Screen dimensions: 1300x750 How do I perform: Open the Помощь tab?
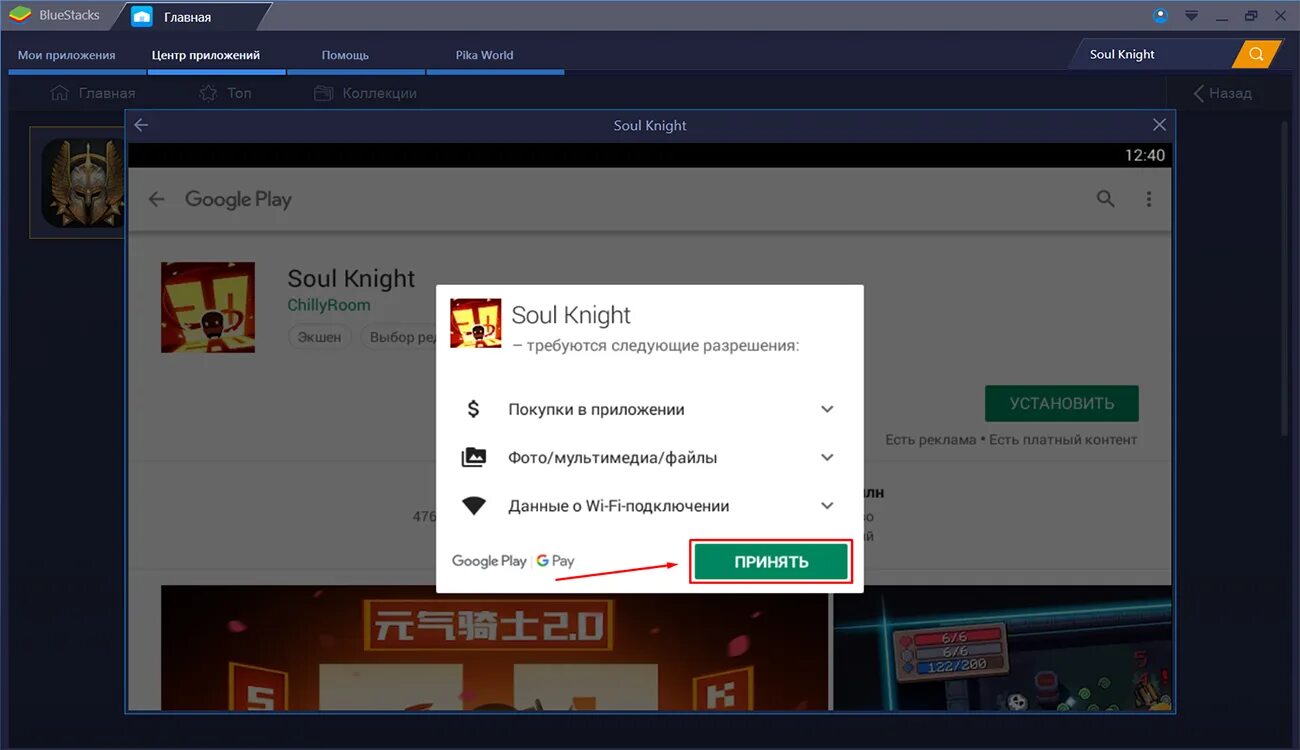click(x=345, y=55)
